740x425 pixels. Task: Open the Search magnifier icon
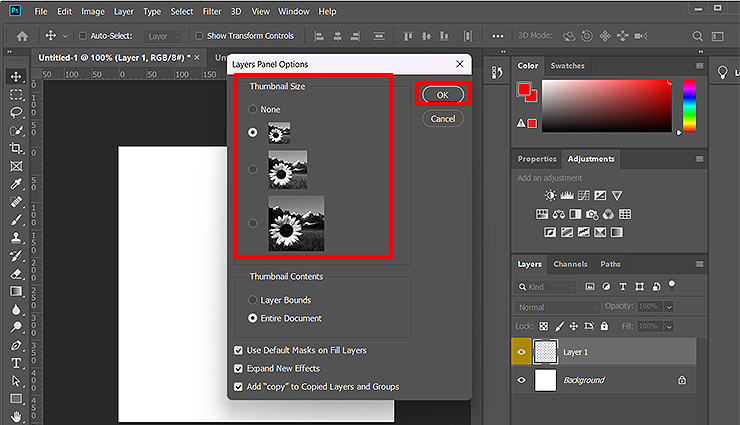697,36
